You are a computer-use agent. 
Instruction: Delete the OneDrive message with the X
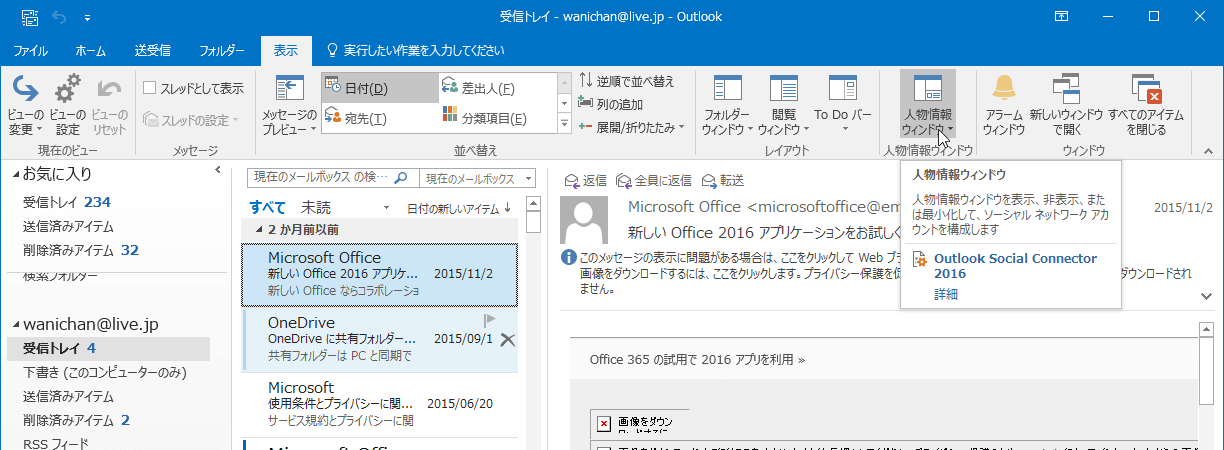point(506,340)
